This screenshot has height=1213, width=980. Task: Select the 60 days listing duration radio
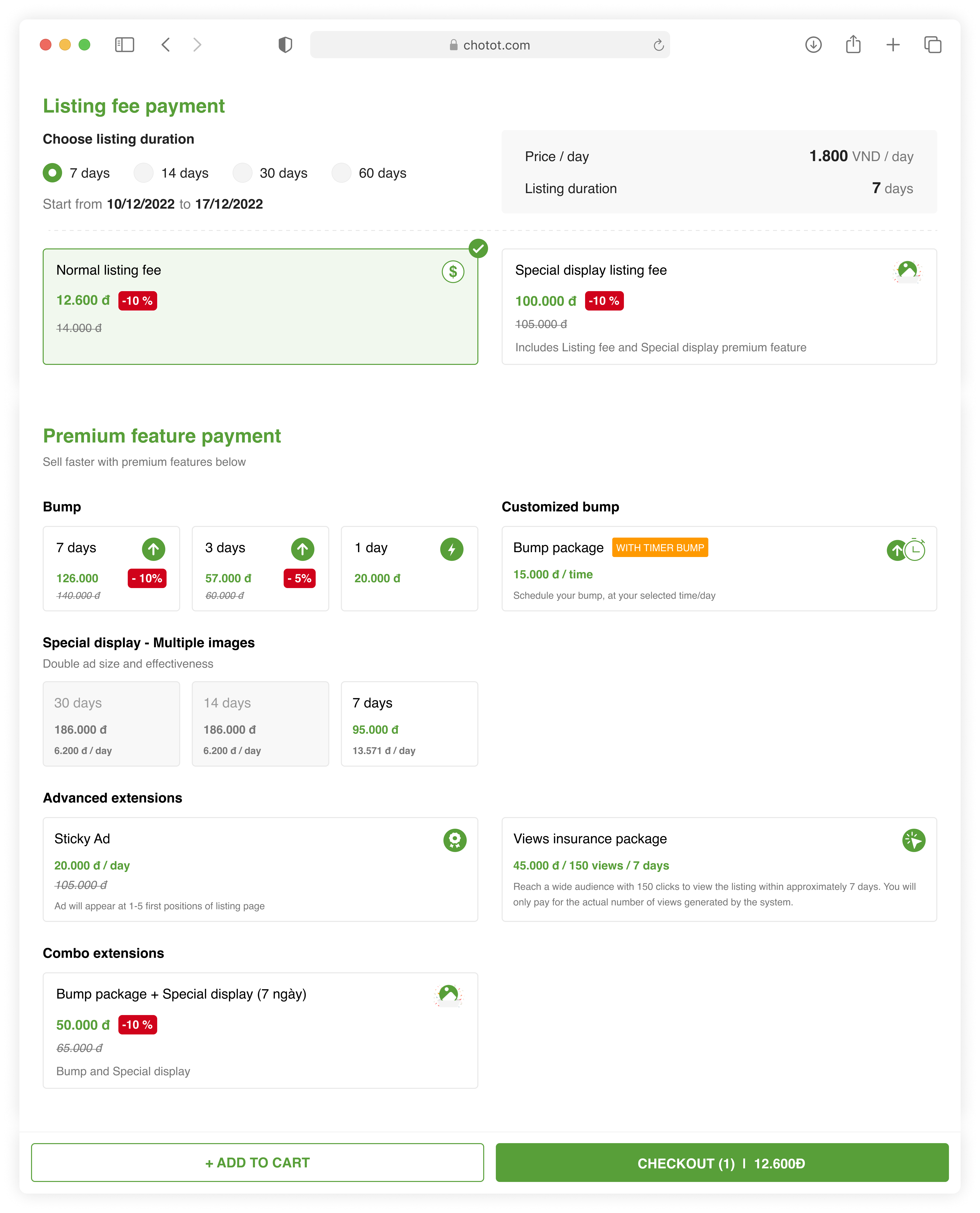(342, 173)
